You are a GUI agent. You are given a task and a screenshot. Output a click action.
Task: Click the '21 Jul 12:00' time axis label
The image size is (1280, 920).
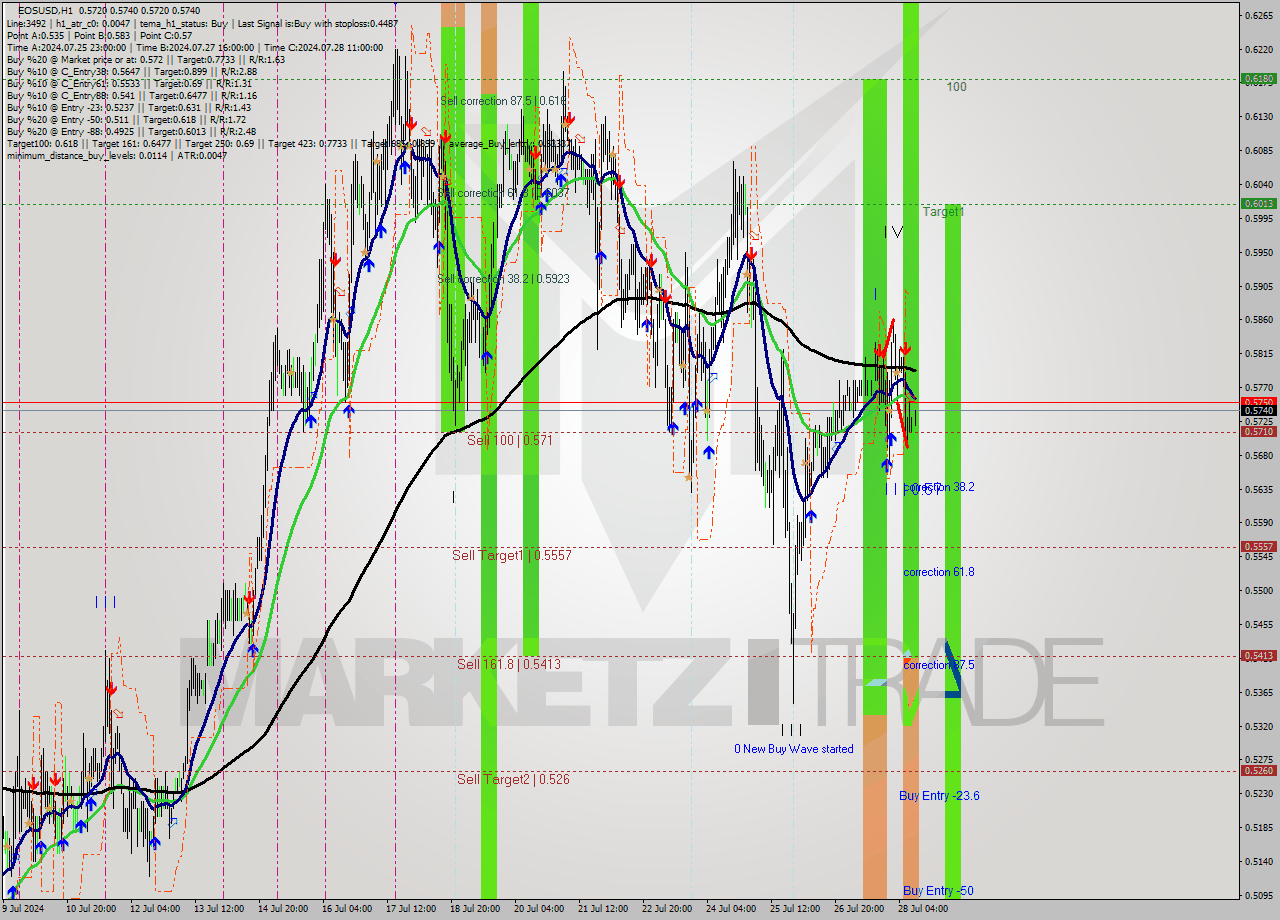tap(603, 909)
